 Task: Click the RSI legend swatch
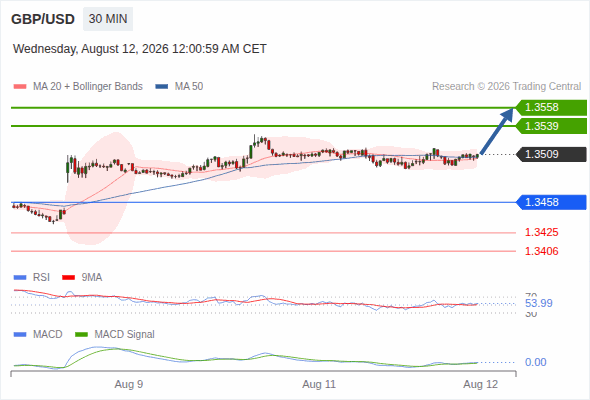(x=20, y=278)
